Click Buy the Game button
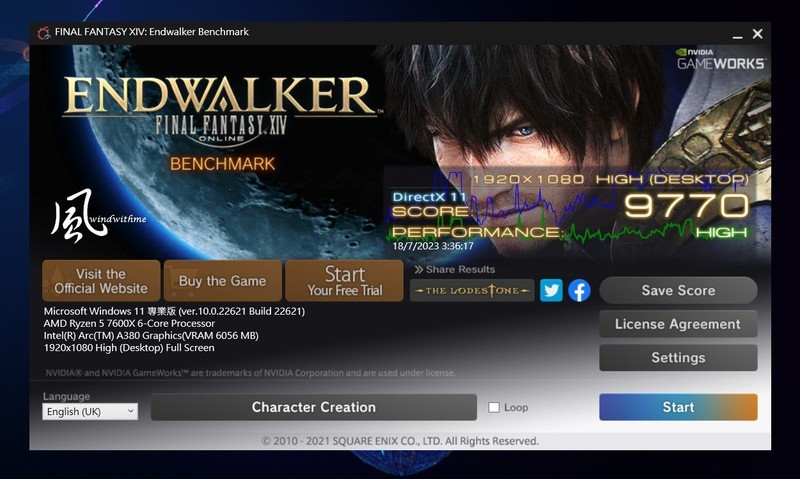Viewport: 800px width, 479px height. pyautogui.click(x=222, y=281)
